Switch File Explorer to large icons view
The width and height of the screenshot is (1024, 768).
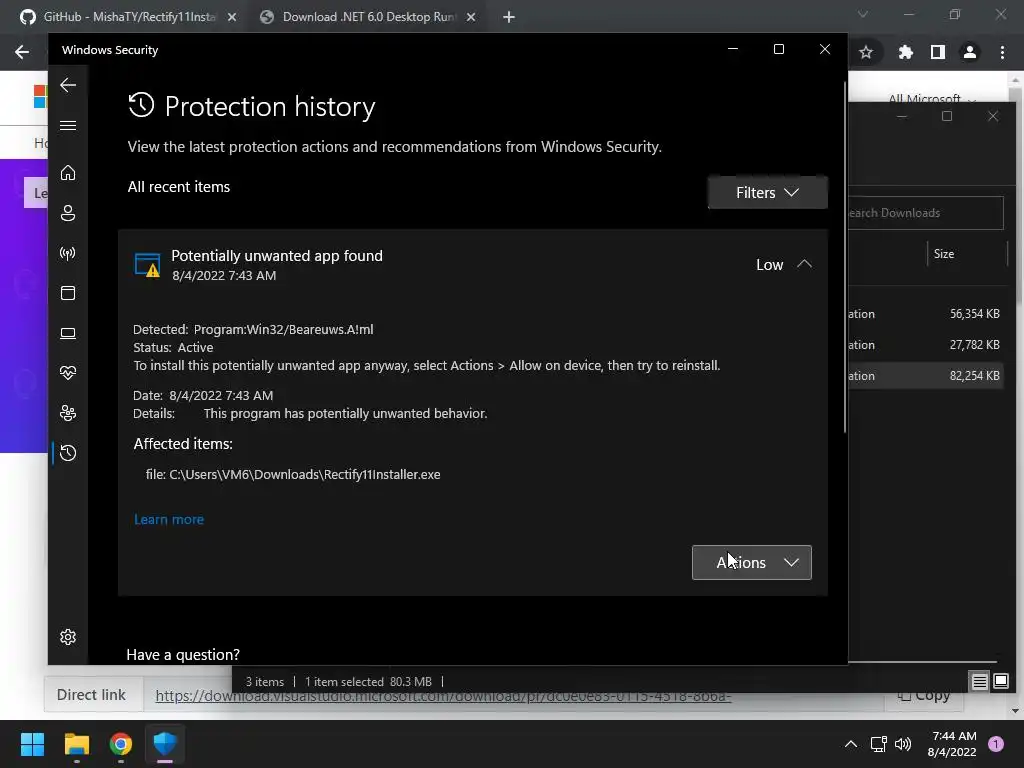tap(1000, 682)
